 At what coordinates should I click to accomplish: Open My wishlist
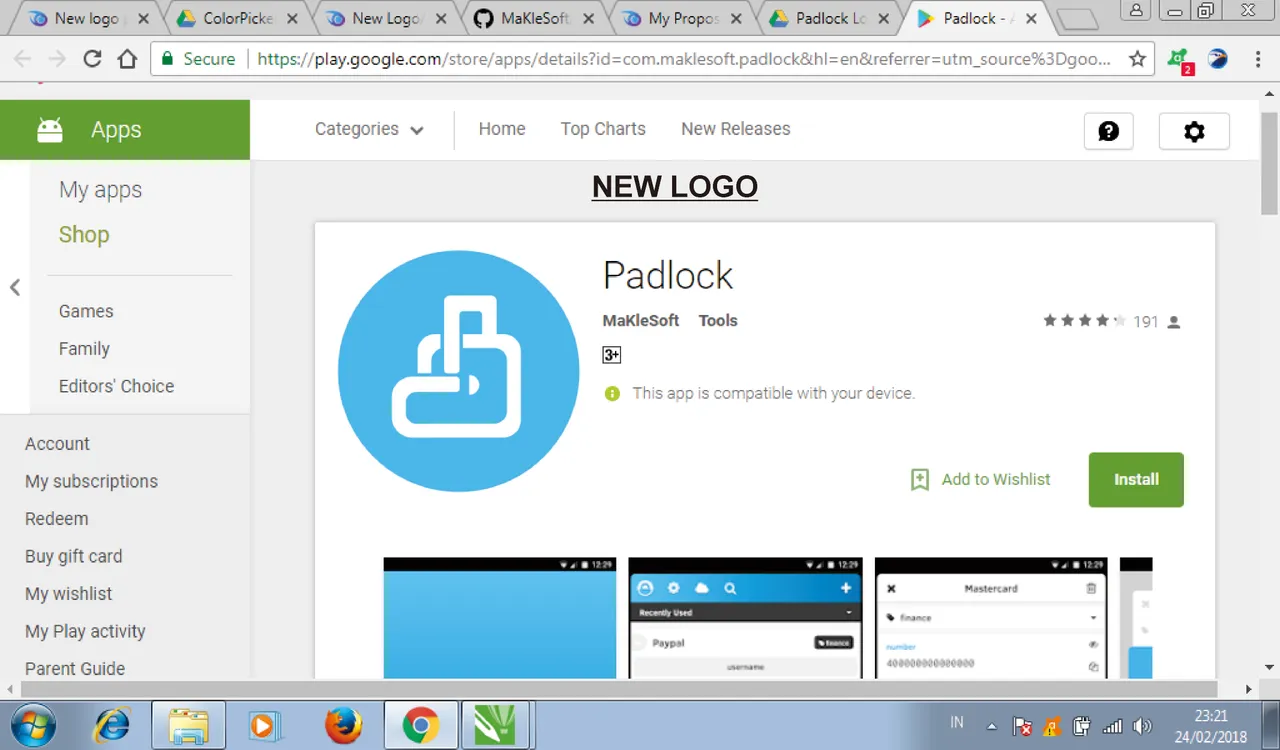click(x=69, y=594)
